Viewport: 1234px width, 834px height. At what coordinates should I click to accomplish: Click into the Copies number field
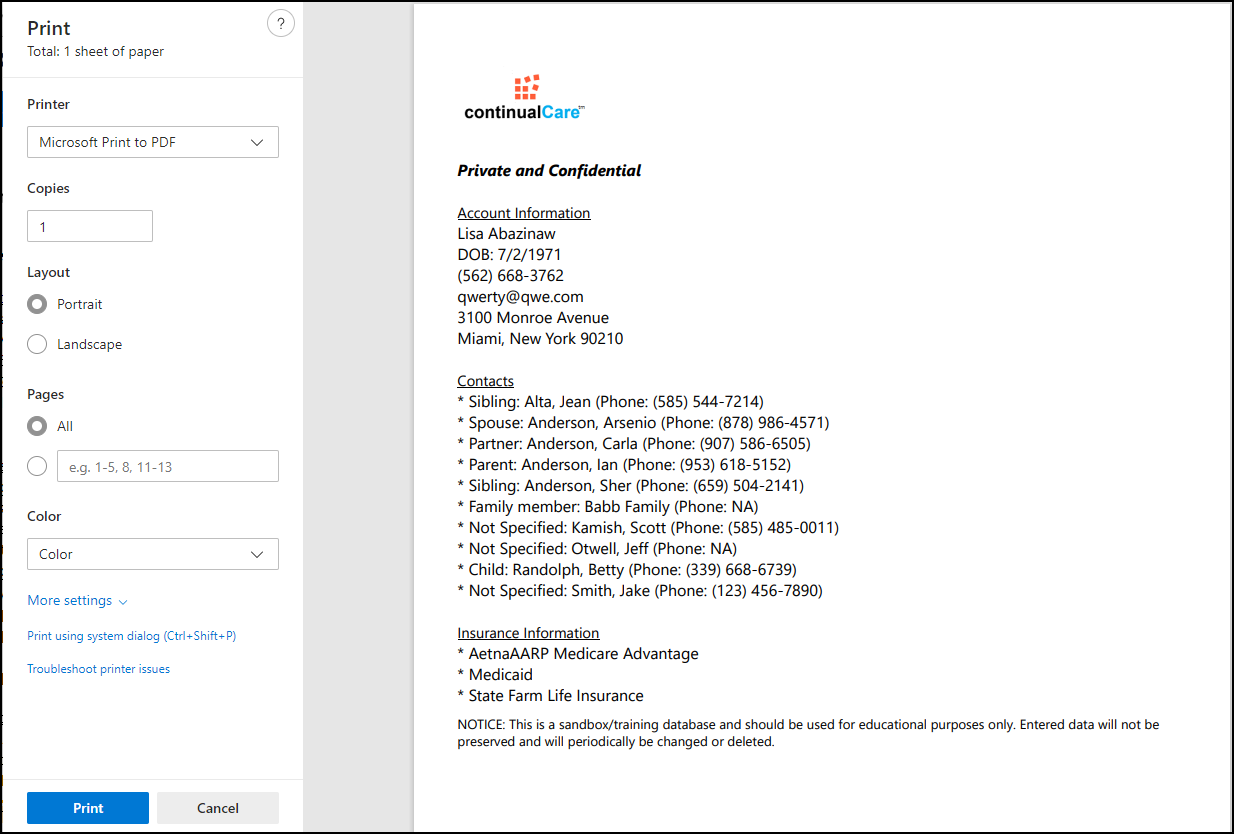coord(90,226)
